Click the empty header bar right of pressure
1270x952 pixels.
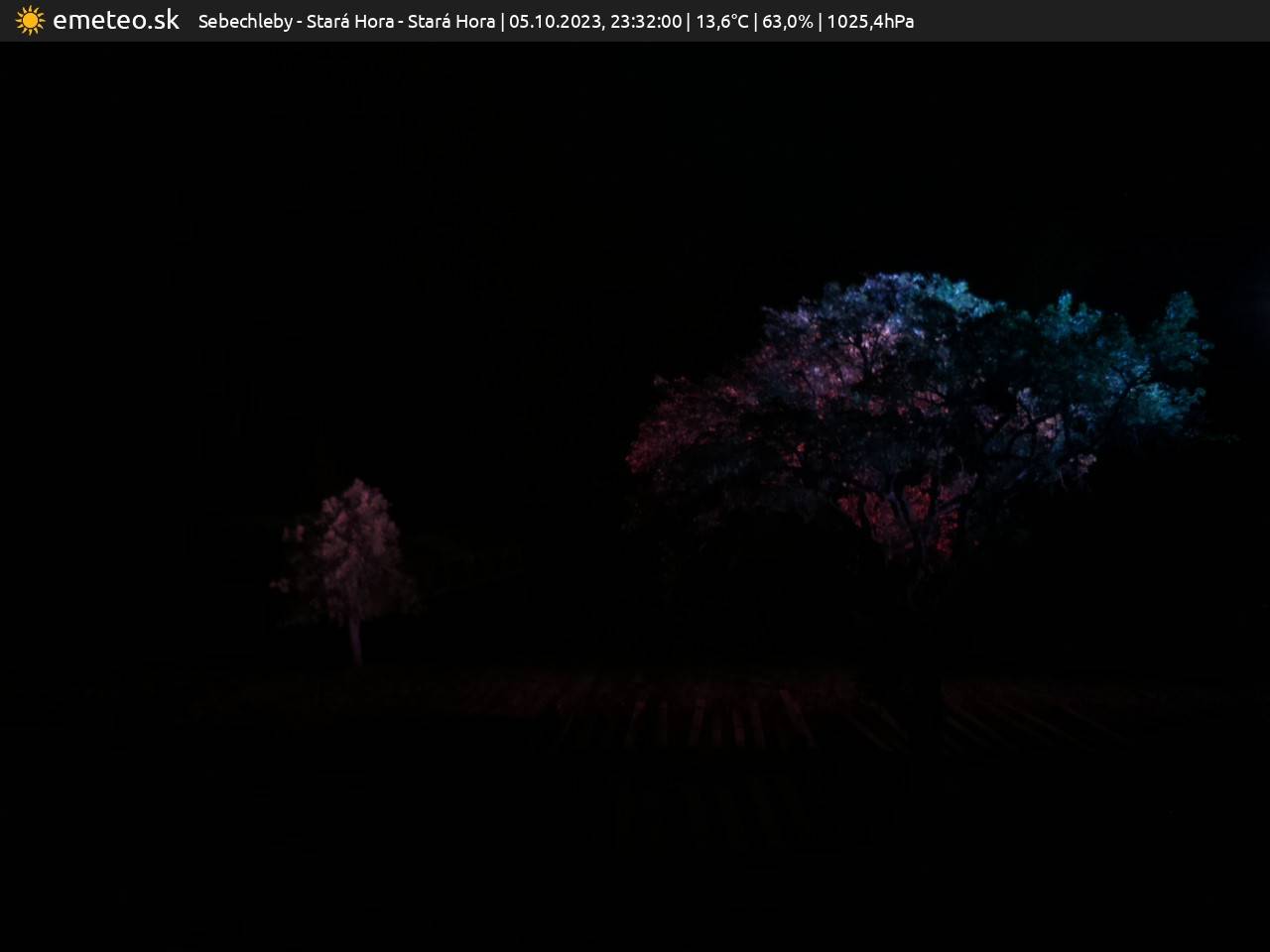tap(1091, 22)
